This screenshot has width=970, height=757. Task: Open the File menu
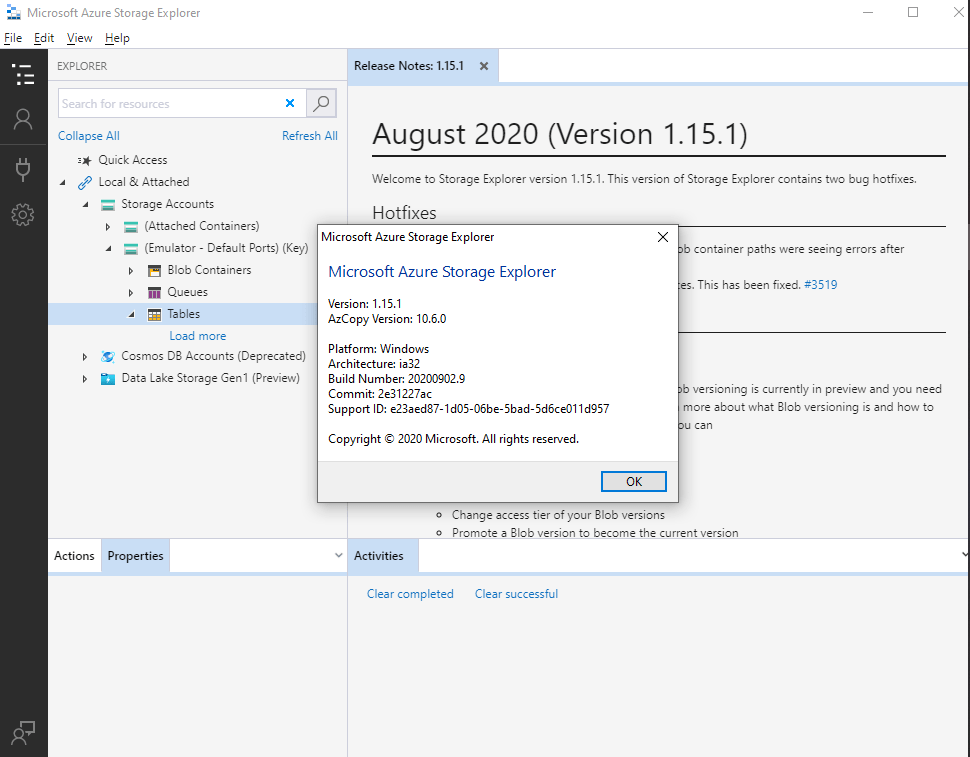13,38
